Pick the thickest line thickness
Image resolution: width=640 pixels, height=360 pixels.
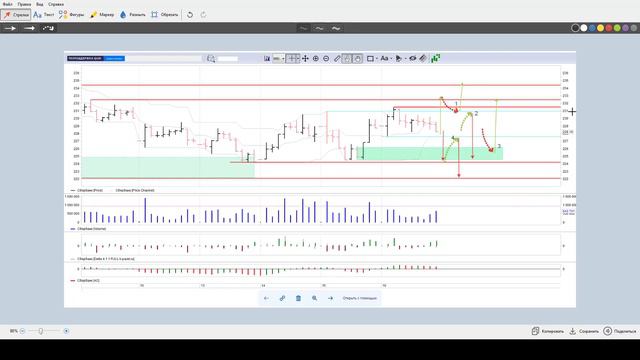click(336, 28)
